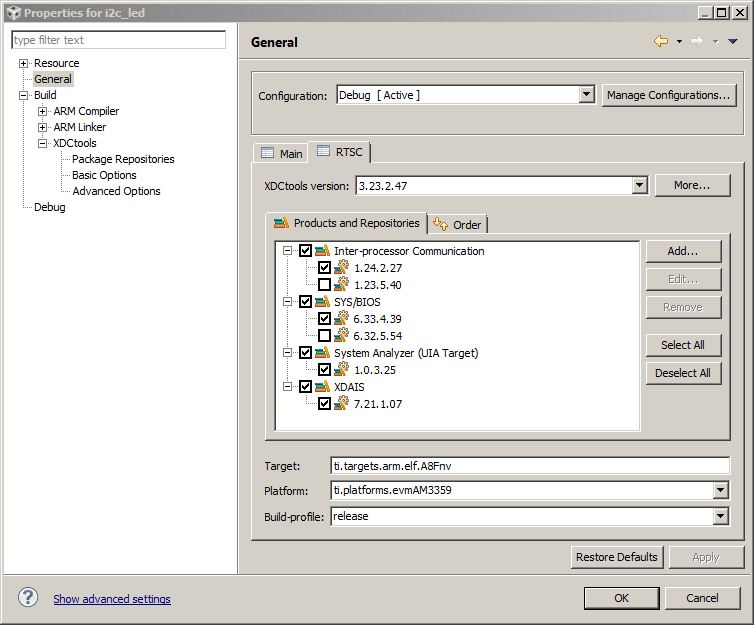Image resolution: width=754 pixels, height=625 pixels.
Task: Click the SYS/BIOS product icon
Action: tap(322, 301)
